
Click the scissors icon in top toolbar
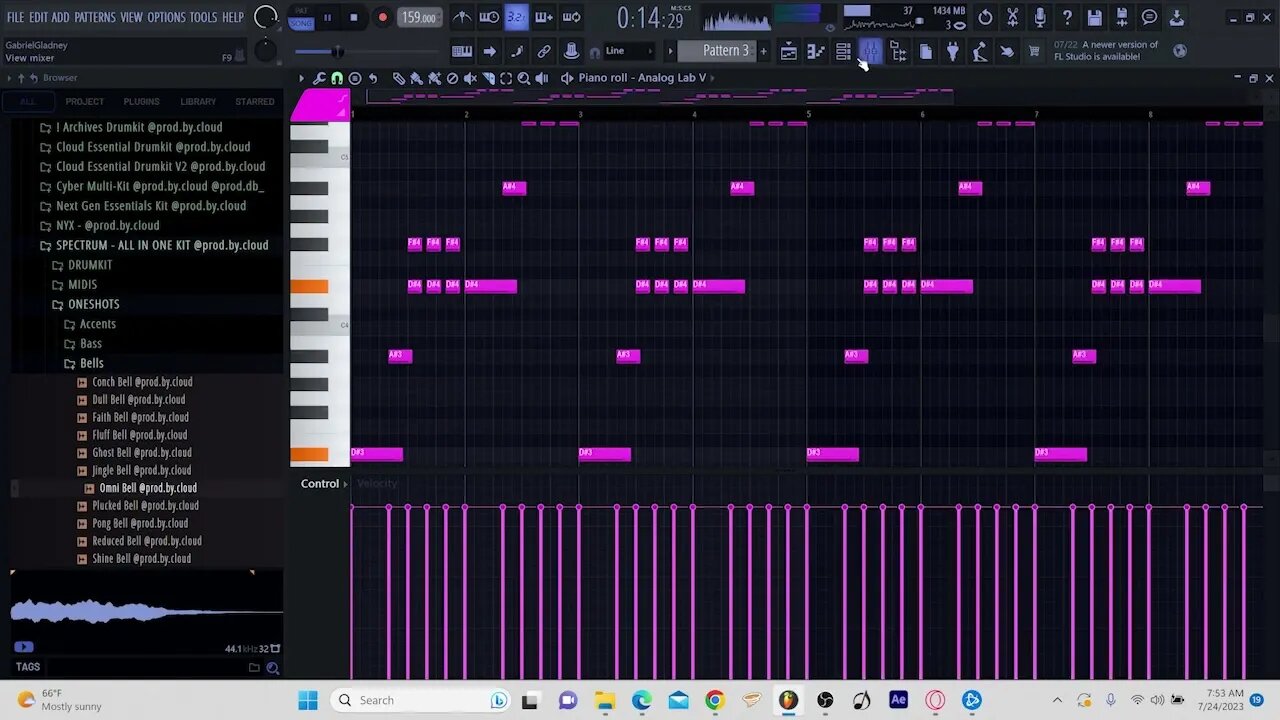[x=1012, y=17]
